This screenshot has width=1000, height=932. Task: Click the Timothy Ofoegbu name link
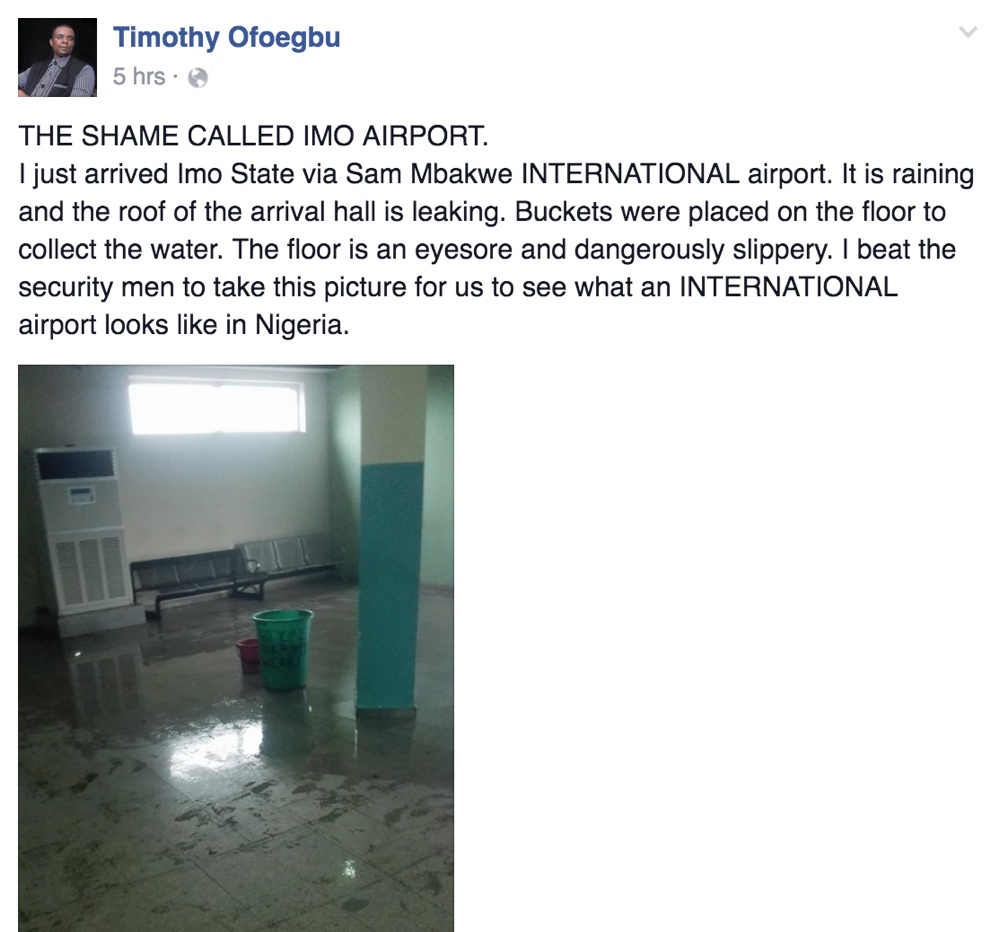tap(226, 37)
